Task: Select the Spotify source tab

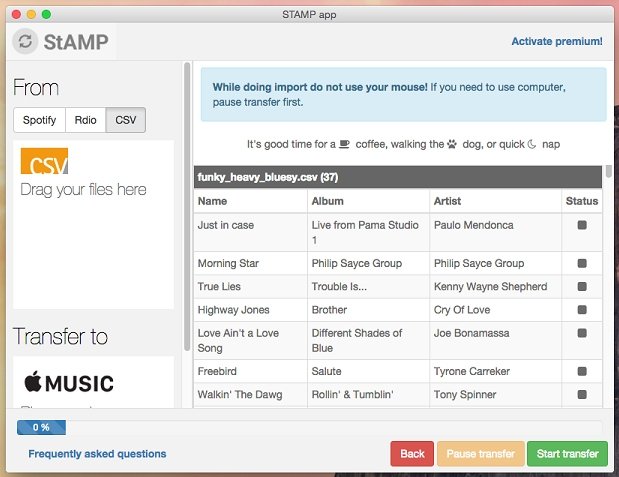Action: tap(39, 120)
